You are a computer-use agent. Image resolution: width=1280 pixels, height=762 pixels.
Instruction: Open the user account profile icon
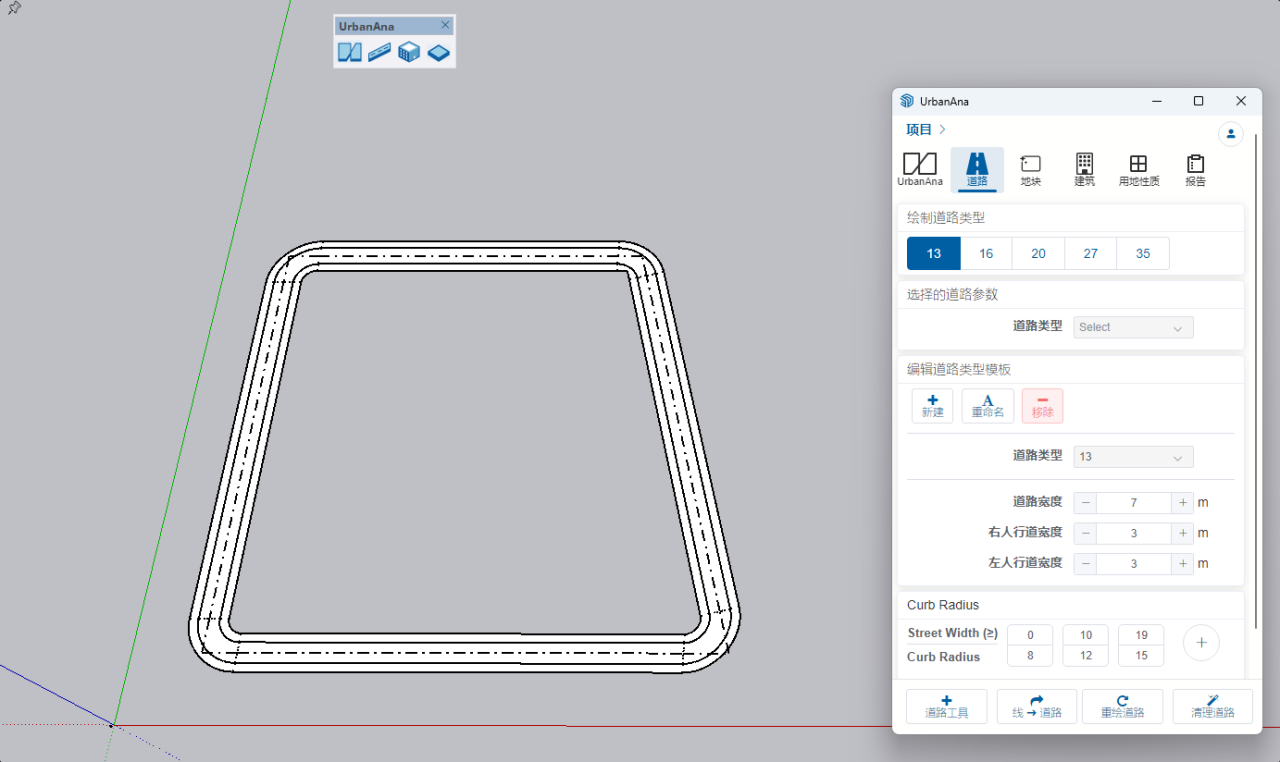coord(1230,133)
